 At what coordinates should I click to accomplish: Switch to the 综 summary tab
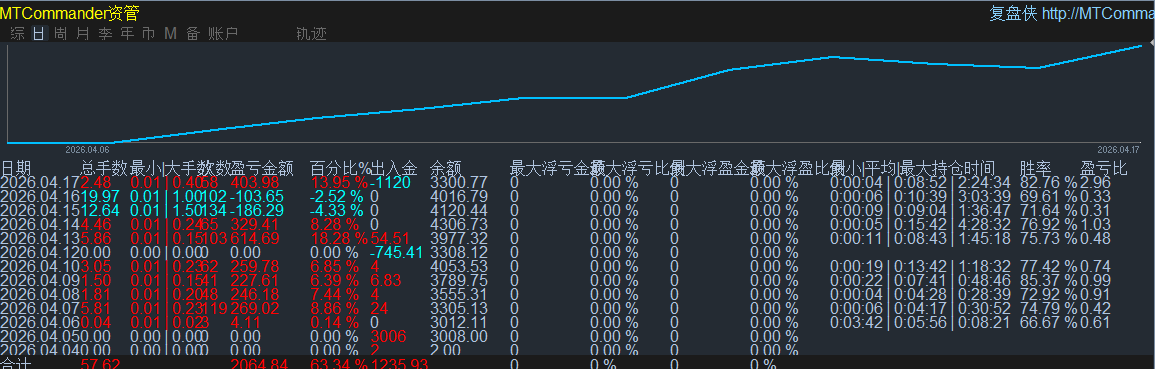tap(18, 33)
